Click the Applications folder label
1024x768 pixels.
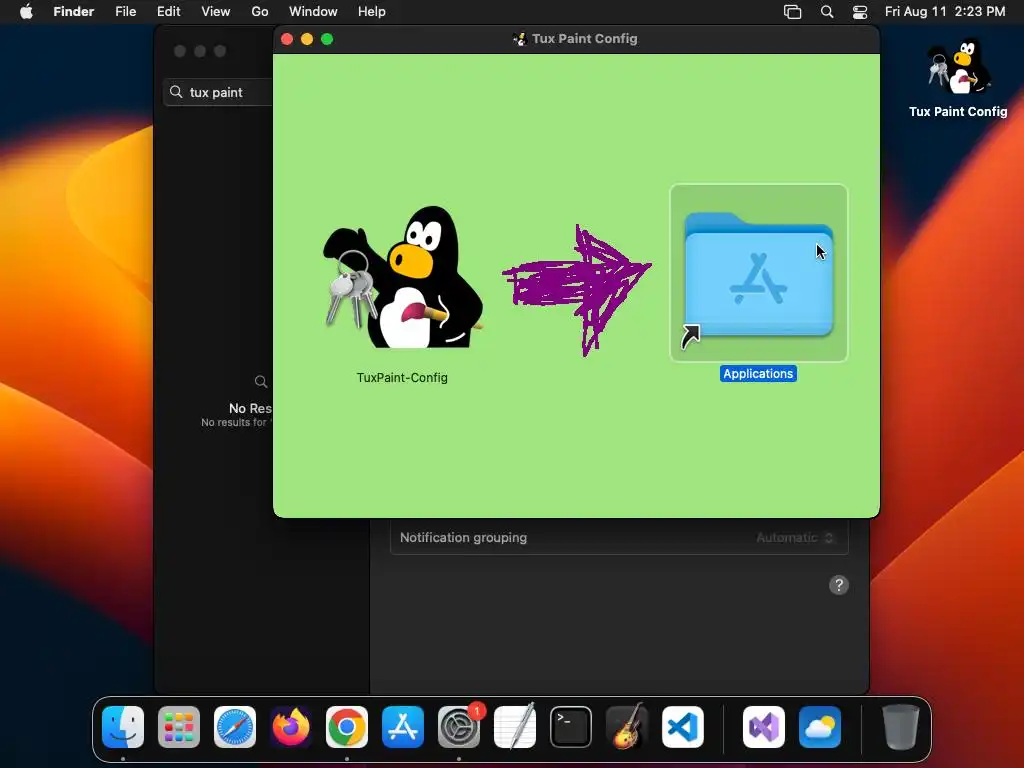click(x=758, y=374)
